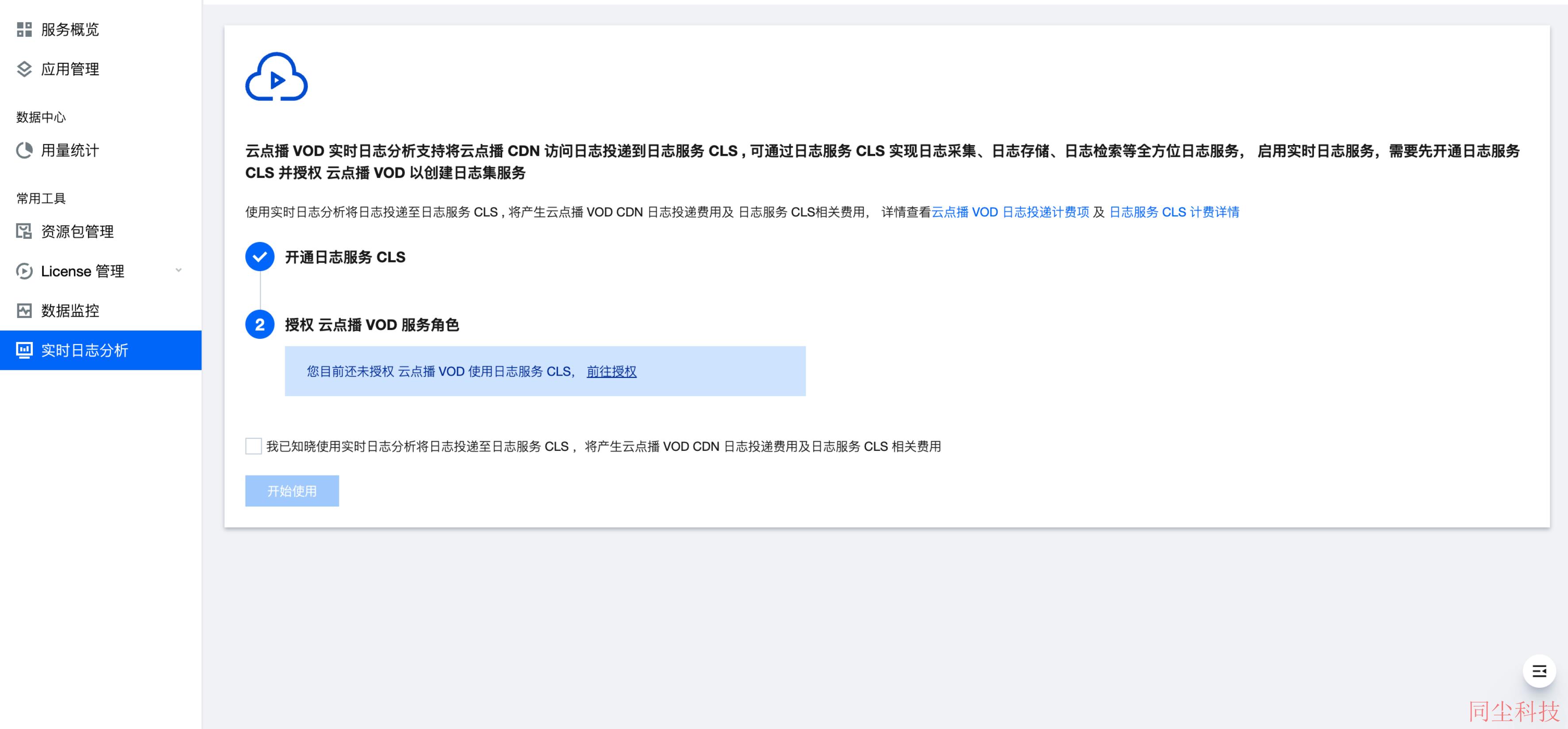Click the 用量统计 pie chart icon
1568x729 pixels.
24,150
